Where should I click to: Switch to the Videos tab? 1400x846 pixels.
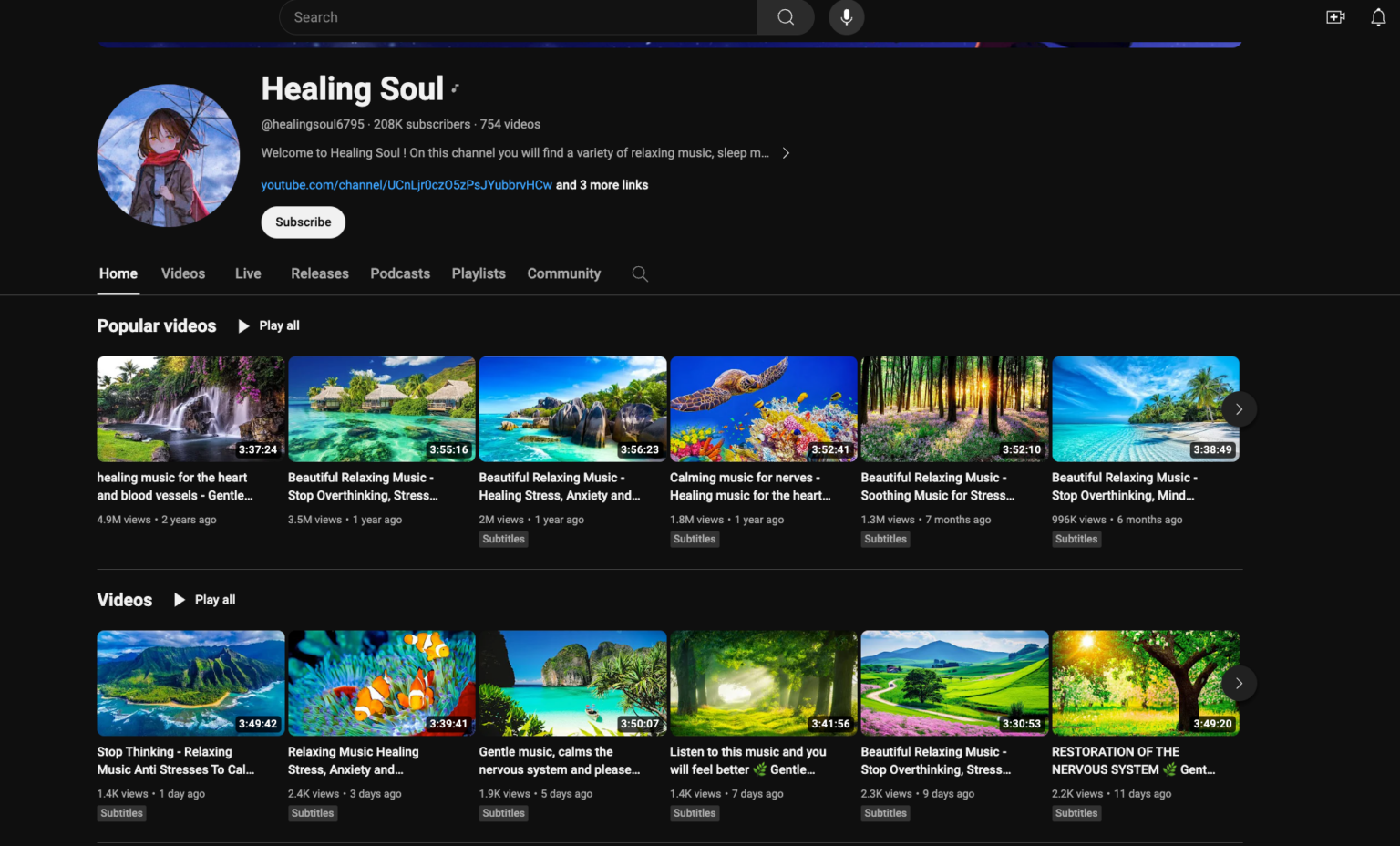[182, 273]
